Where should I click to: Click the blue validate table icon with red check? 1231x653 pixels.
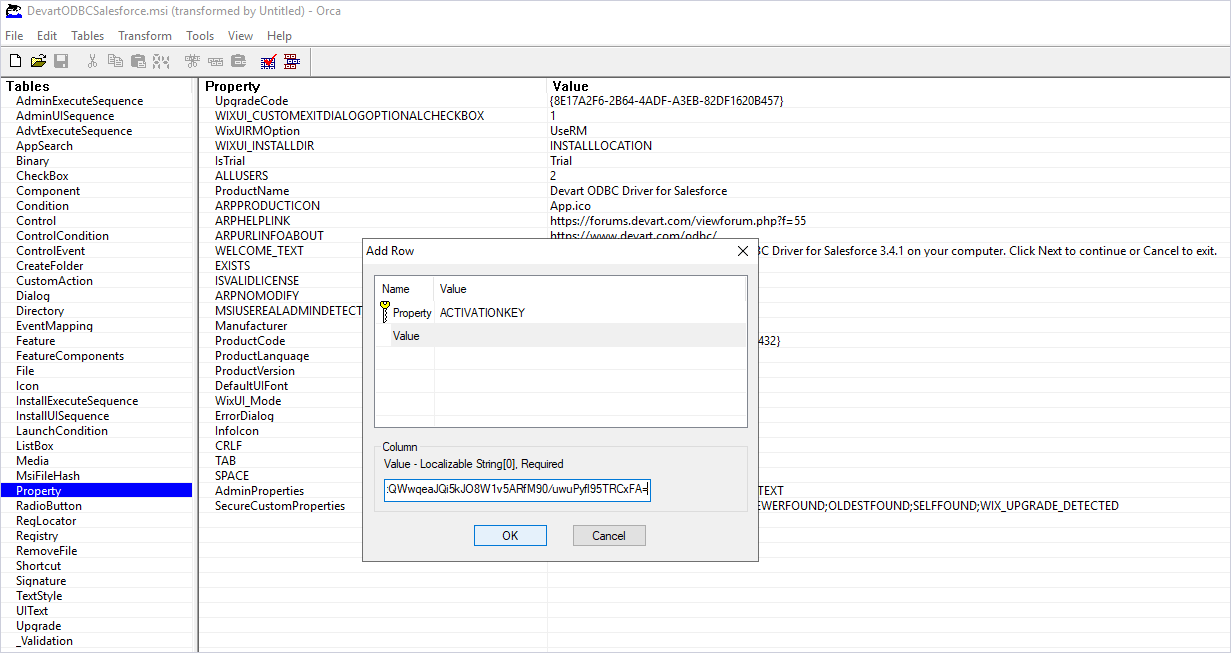(268, 60)
